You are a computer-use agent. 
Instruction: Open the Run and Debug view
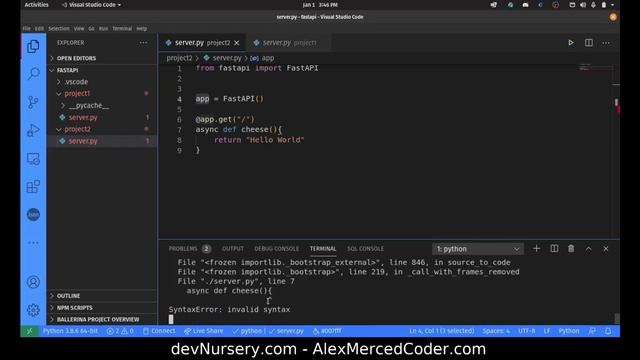tap(33, 131)
